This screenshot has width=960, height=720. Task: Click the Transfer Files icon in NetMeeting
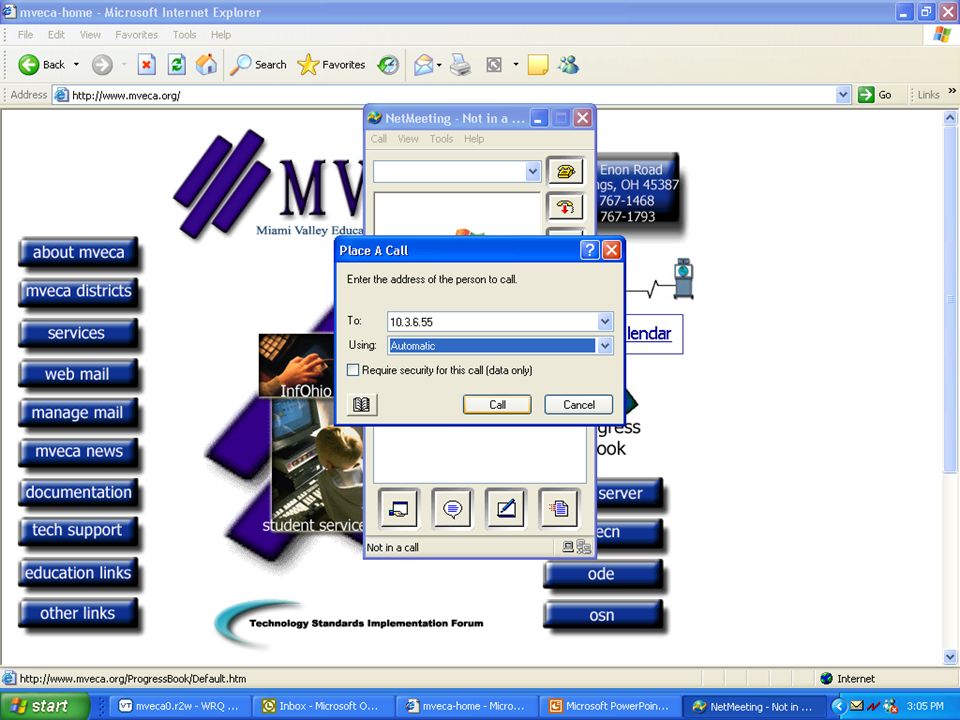tap(558, 509)
